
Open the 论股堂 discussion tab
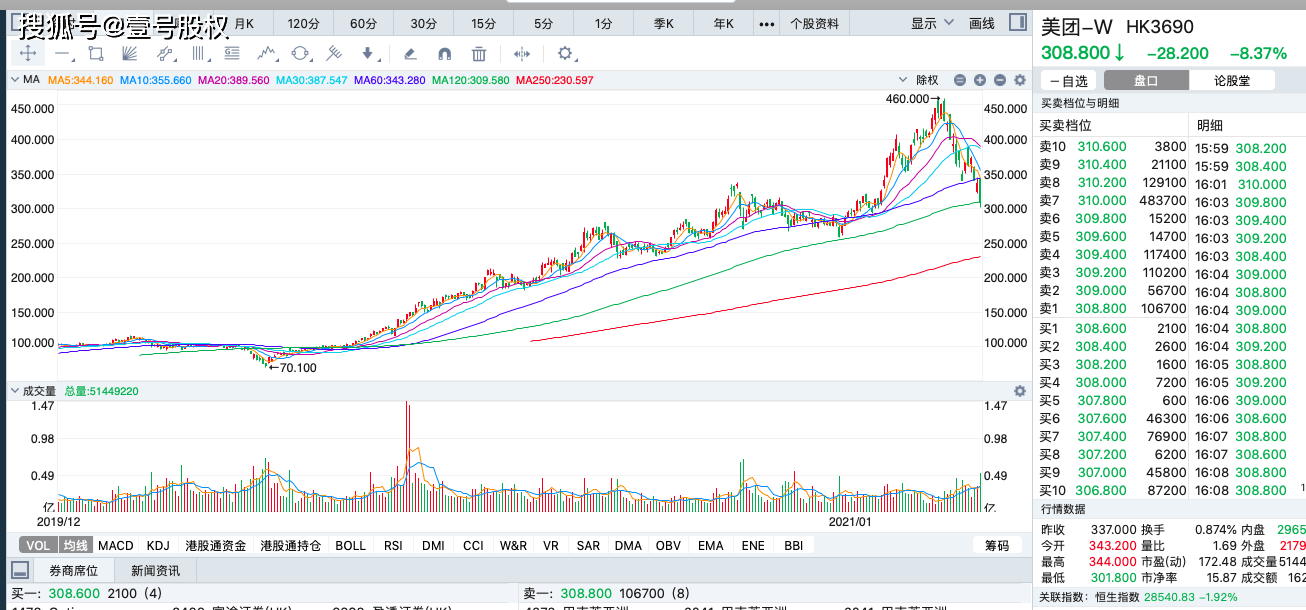coord(1232,81)
